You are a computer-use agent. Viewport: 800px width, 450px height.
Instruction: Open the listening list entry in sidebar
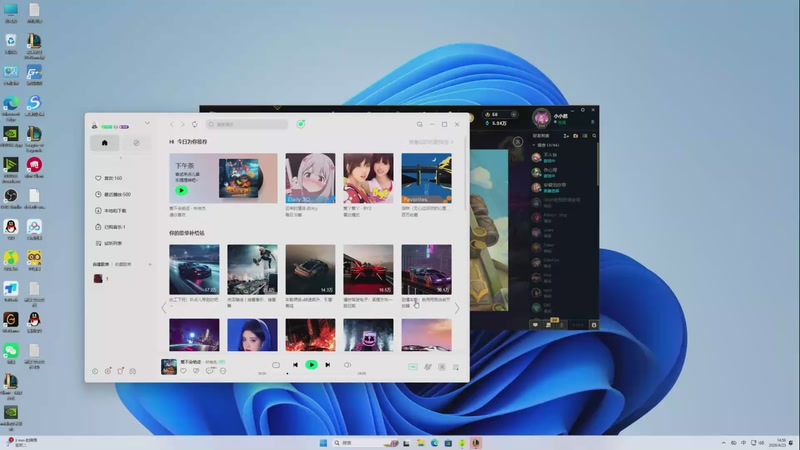click(109, 243)
